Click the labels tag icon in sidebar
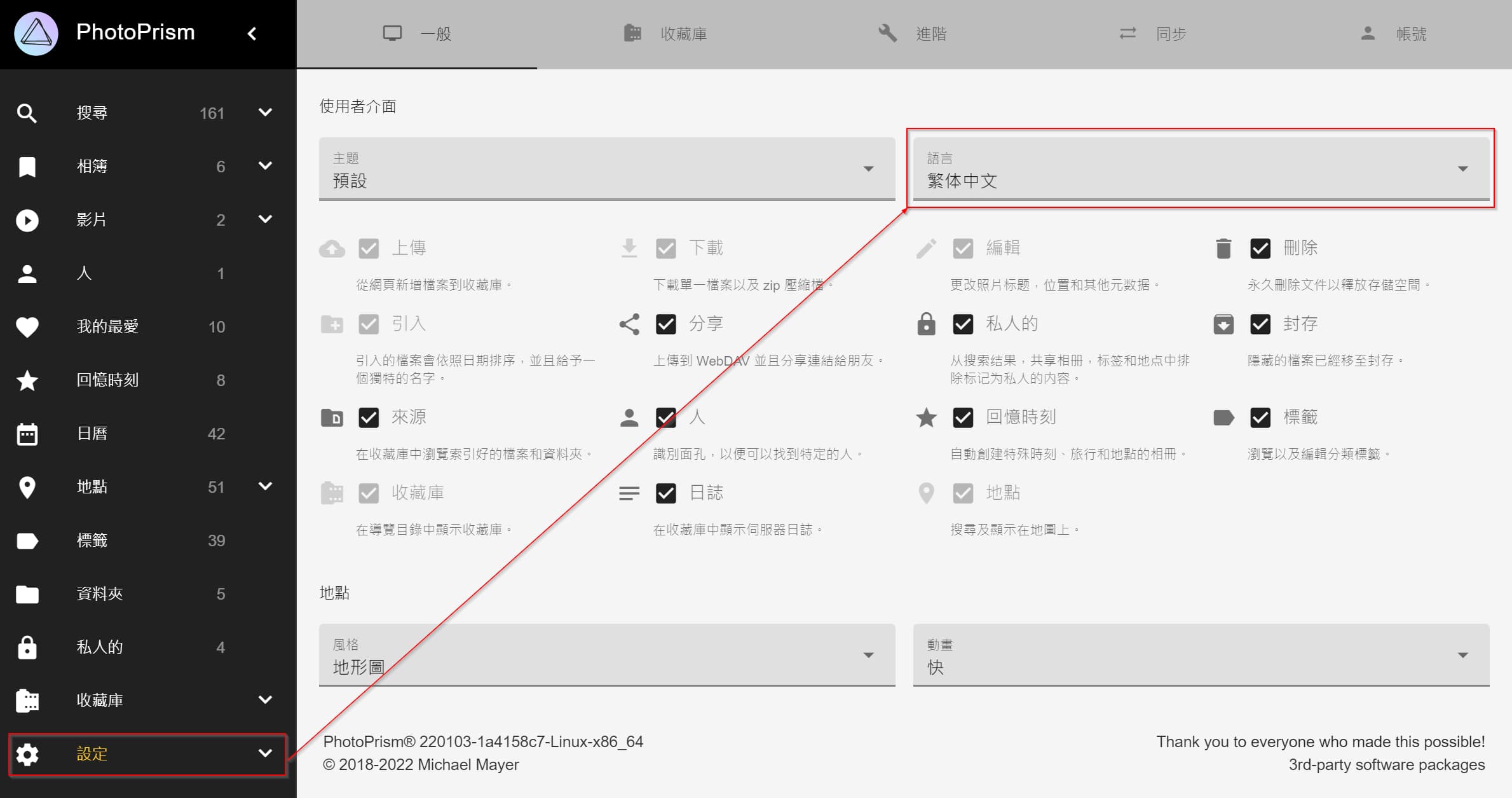 coord(27,540)
